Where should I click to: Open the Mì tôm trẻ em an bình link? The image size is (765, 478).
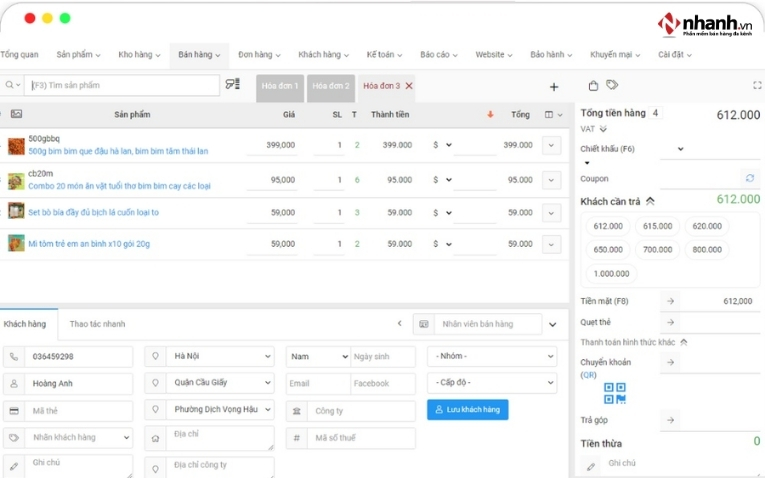click(x=89, y=244)
